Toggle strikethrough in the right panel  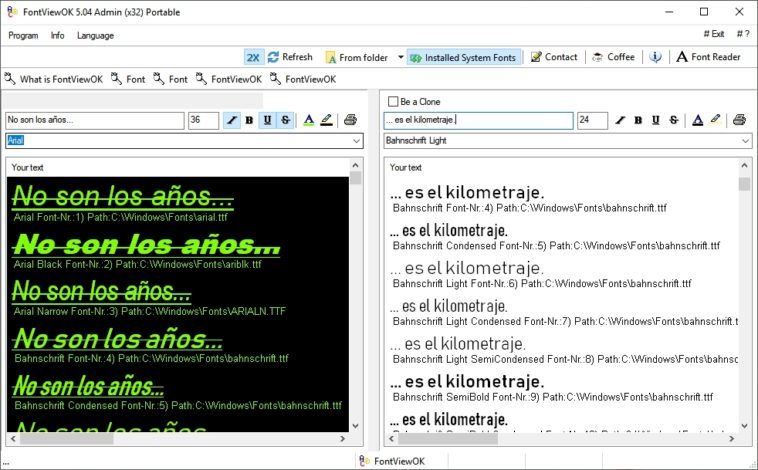click(x=674, y=120)
